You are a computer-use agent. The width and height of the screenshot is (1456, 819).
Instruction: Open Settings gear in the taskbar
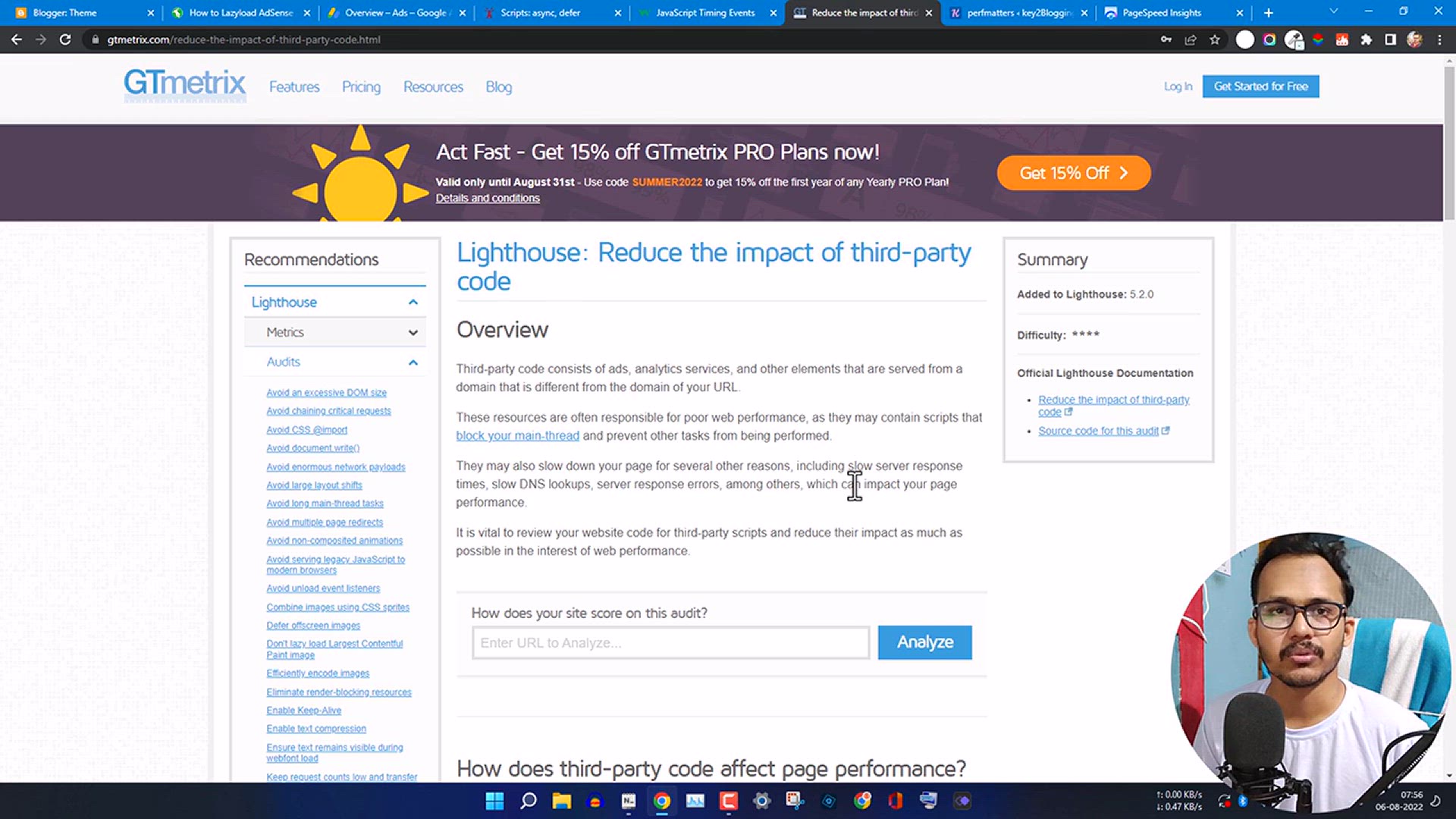pyautogui.click(x=762, y=801)
